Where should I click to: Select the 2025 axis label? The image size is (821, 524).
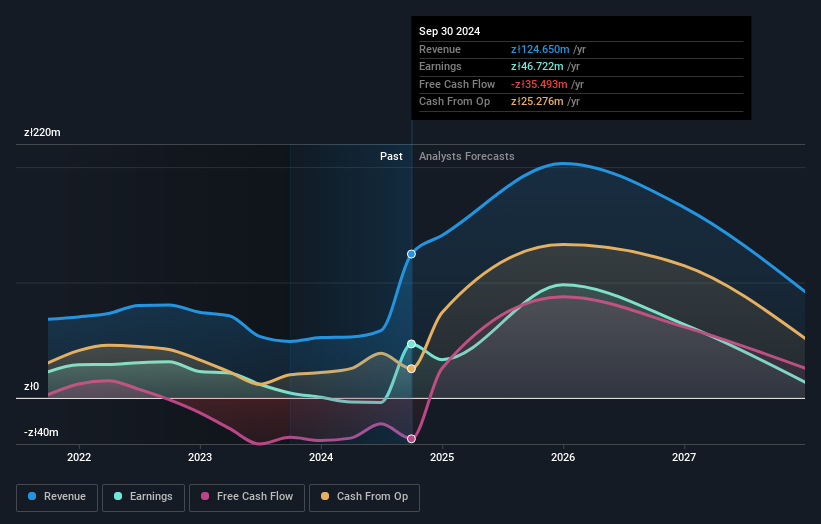coord(442,458)
